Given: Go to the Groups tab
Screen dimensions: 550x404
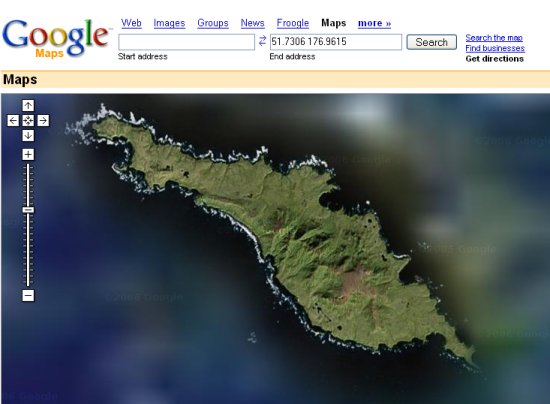Looking at the screenshot, I should tap(213, 23).
